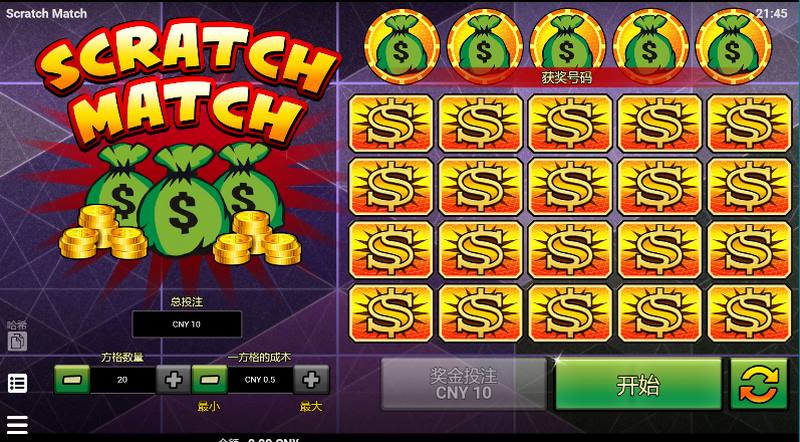800x442 pixels.
Task: Click the middle money bag winning number coin
Action: (x=567, y=46)
